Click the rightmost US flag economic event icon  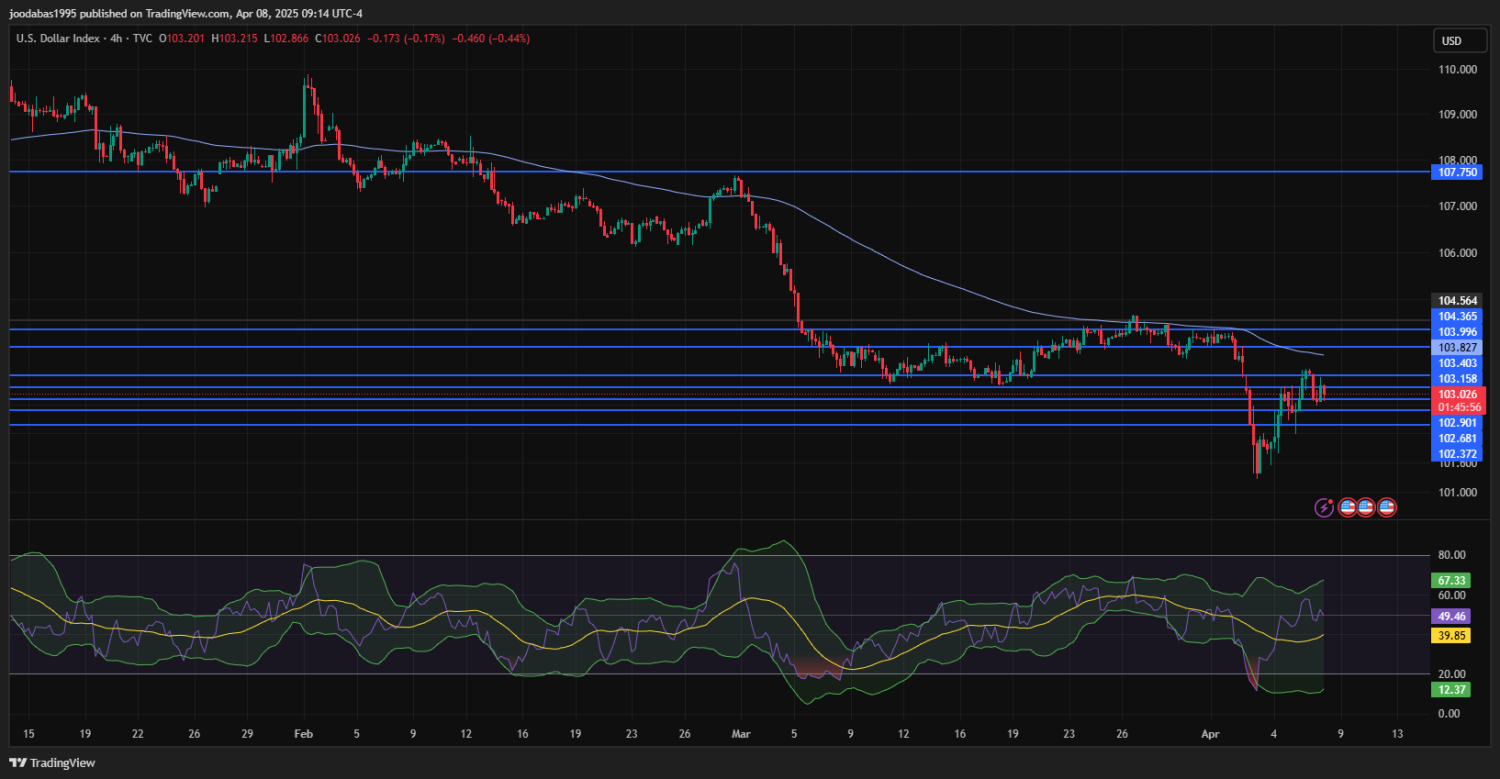pos(1386,507)
